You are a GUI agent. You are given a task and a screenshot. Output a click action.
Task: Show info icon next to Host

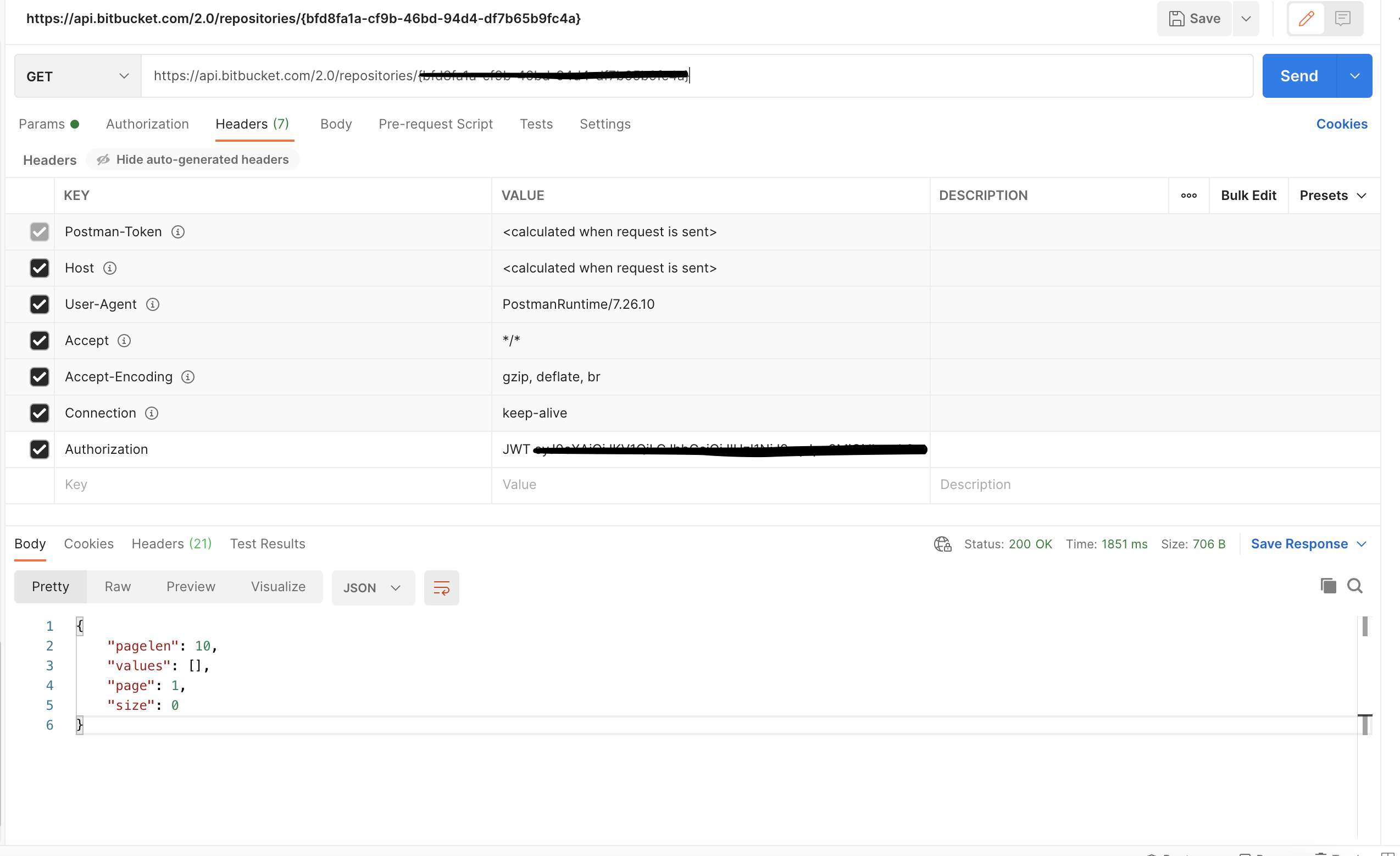[x=110, y=268]
